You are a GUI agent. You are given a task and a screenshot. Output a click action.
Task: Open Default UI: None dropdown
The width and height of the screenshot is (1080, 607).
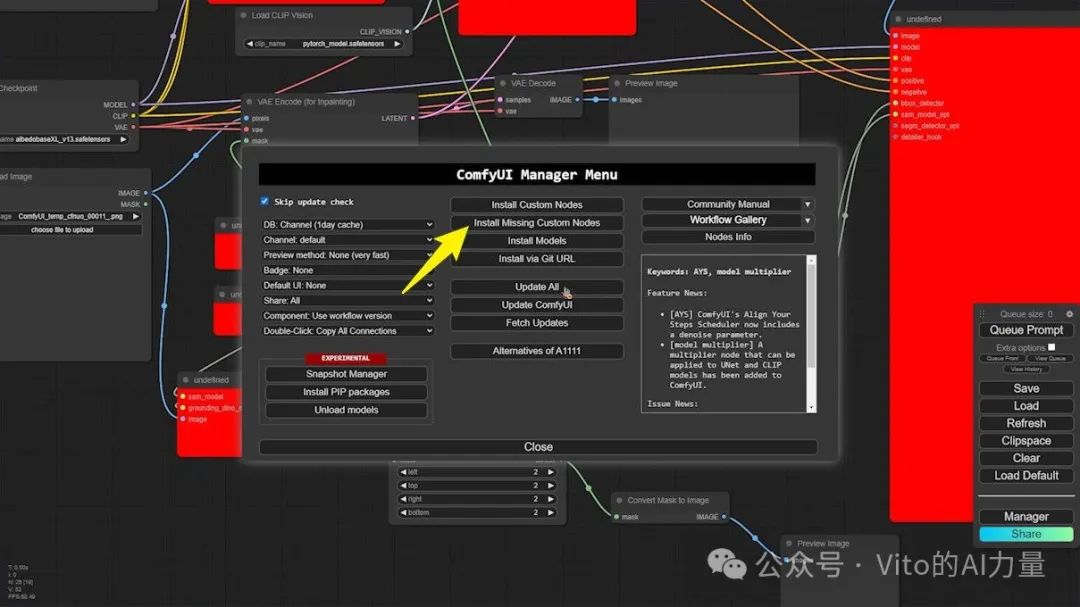[347, 285]
